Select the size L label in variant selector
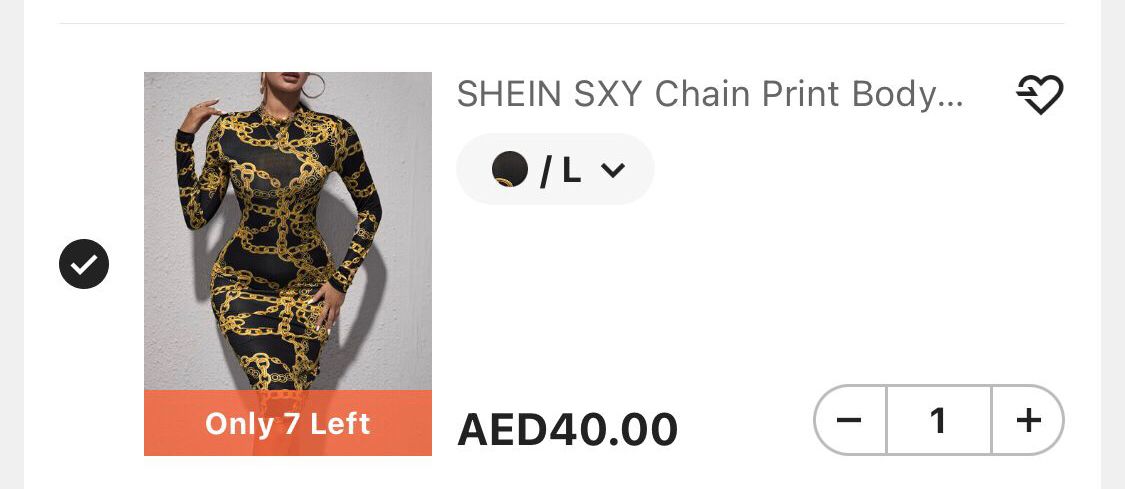Image resolution: width=1125 pixels, height=489 pixels. pyautogui.click(x=571, y=170)
